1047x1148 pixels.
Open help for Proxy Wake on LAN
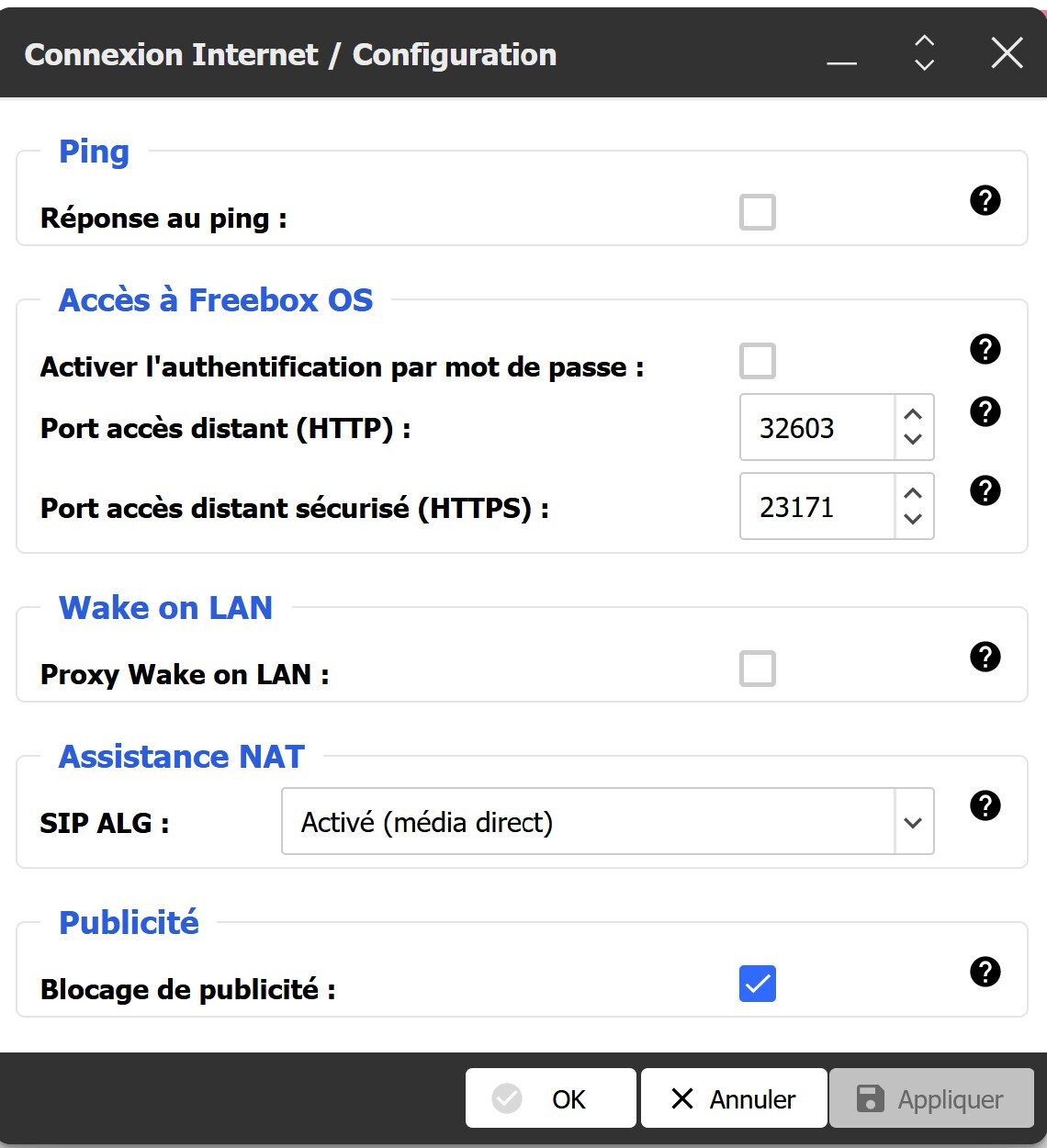[985, 657]
